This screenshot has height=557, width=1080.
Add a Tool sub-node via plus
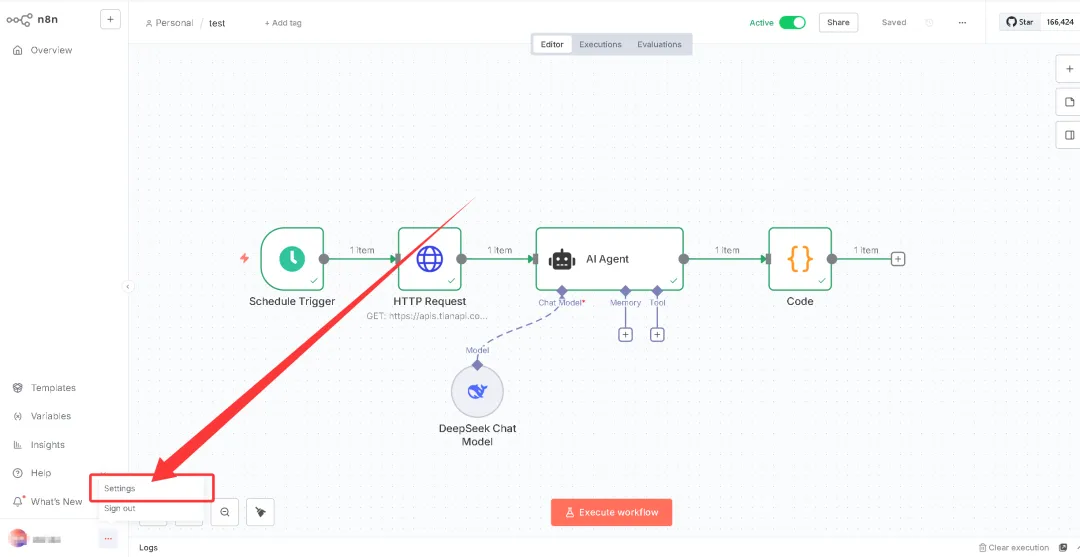click(657, 335)
